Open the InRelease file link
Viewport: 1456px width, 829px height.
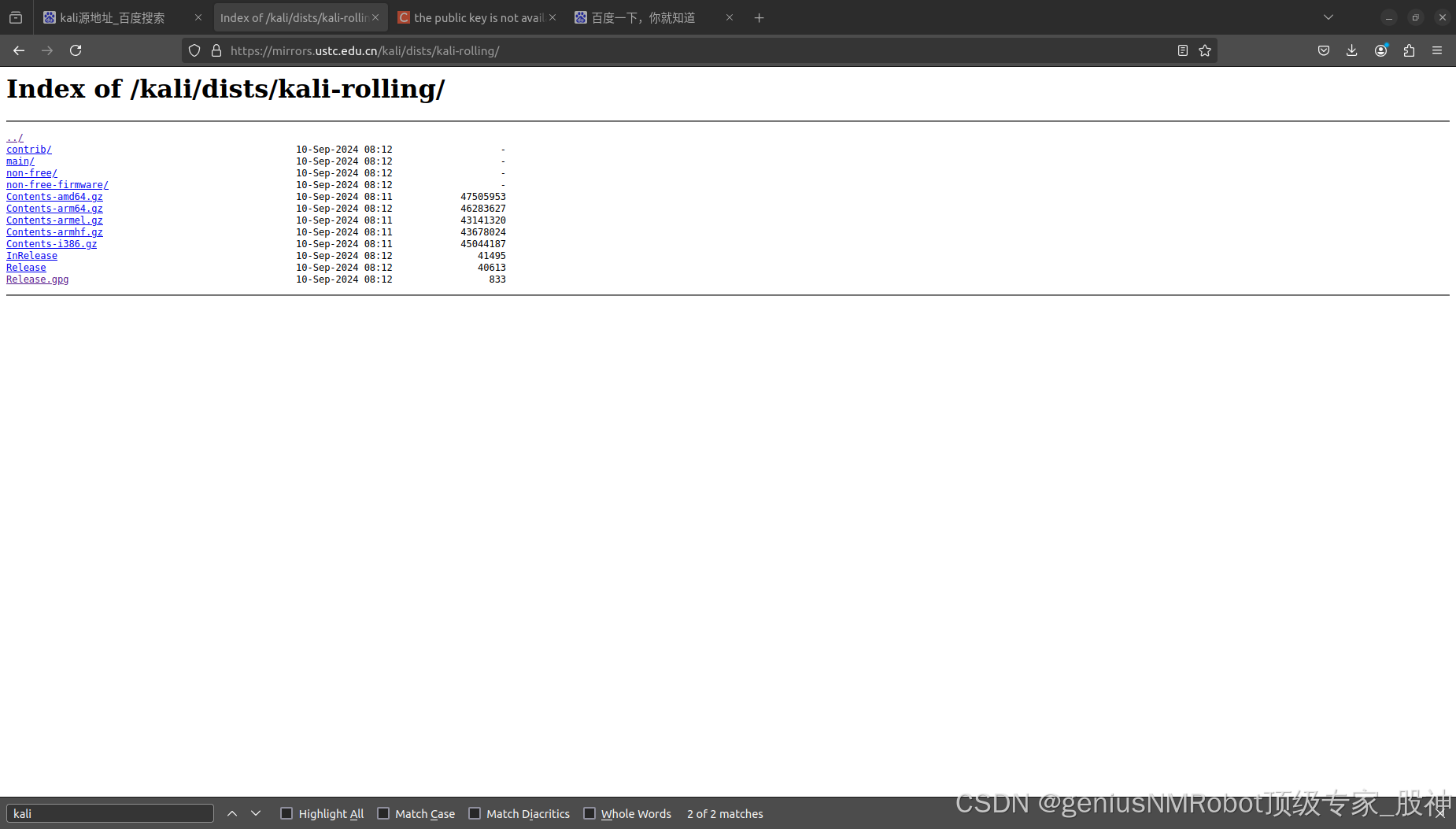click(x=31, y=255)
